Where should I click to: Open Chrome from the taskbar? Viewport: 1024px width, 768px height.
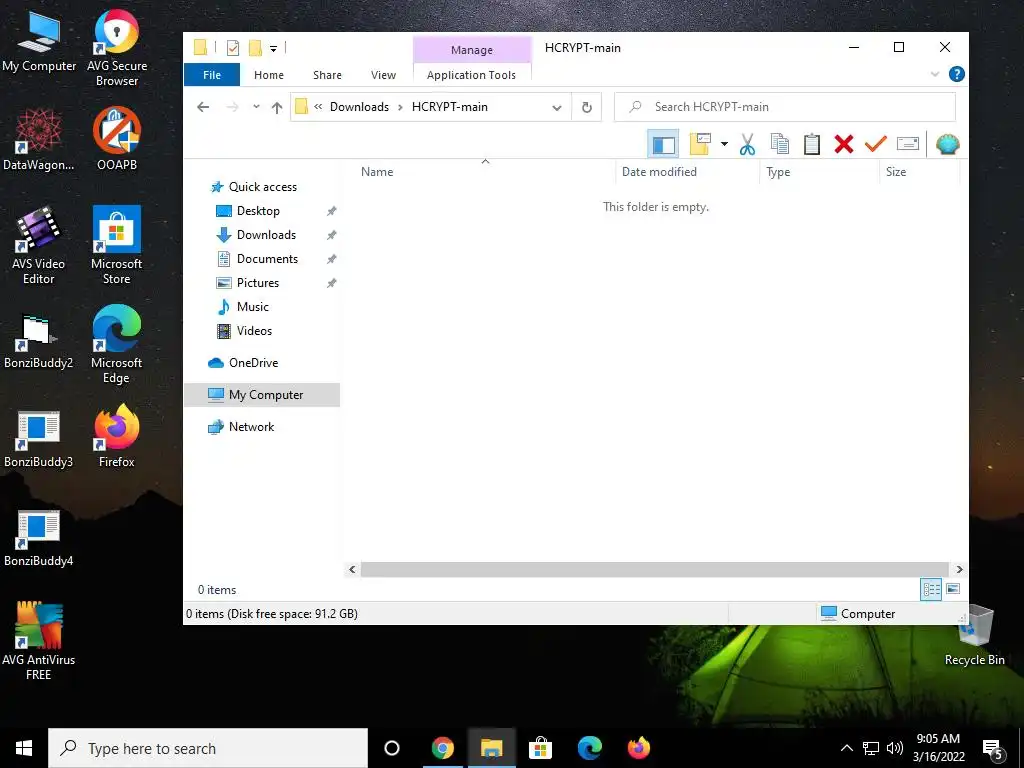click(442, 748)
